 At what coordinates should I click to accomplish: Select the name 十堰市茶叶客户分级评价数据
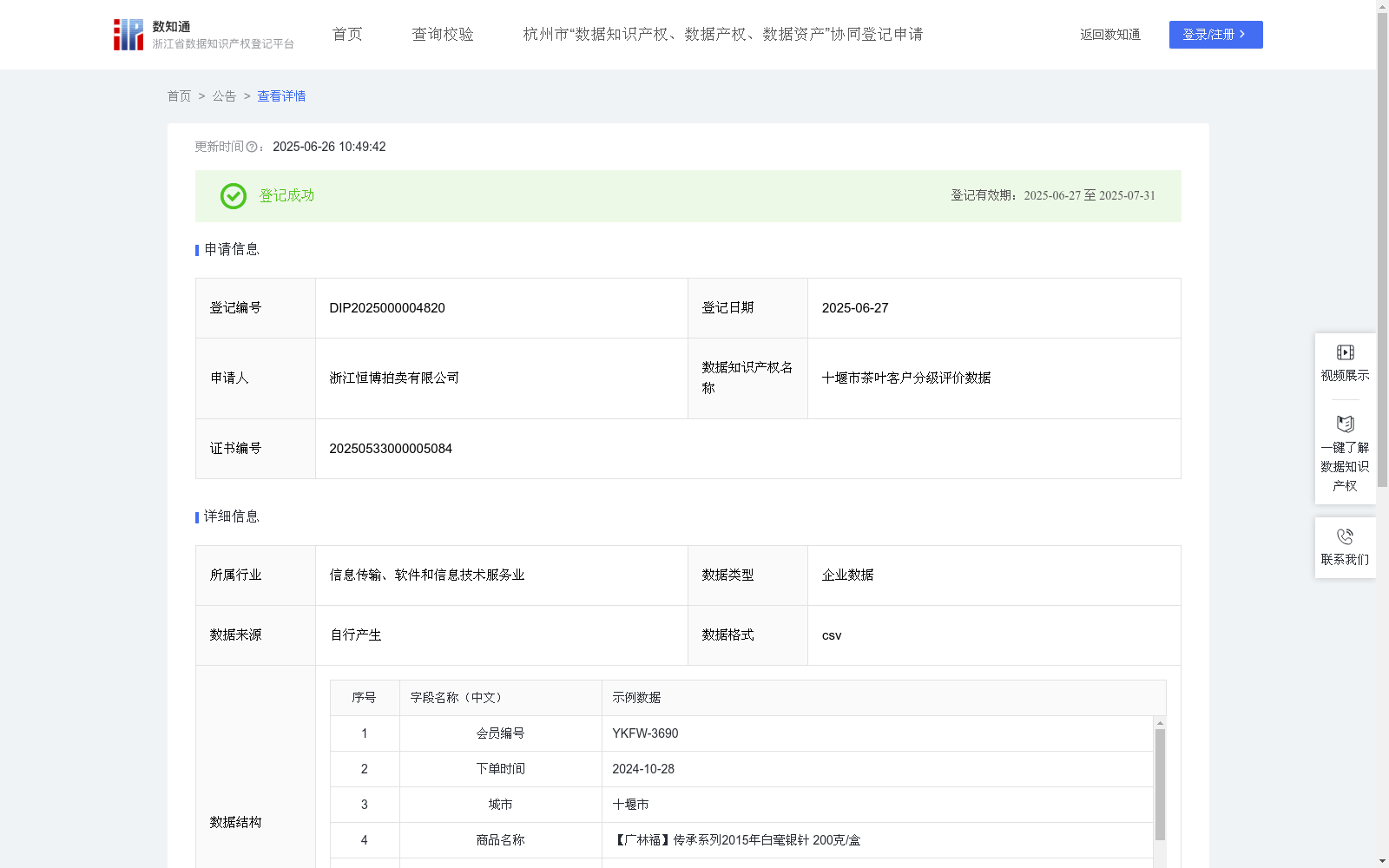(x=906, y=378)
